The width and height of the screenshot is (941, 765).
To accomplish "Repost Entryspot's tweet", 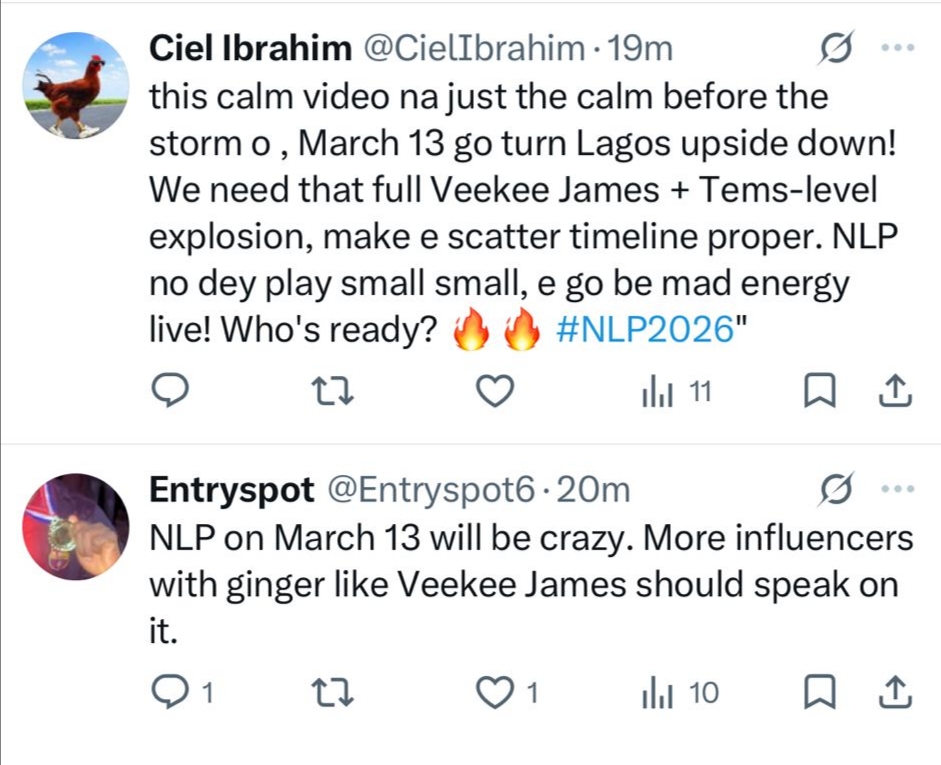I will click(x=331, y=692).
